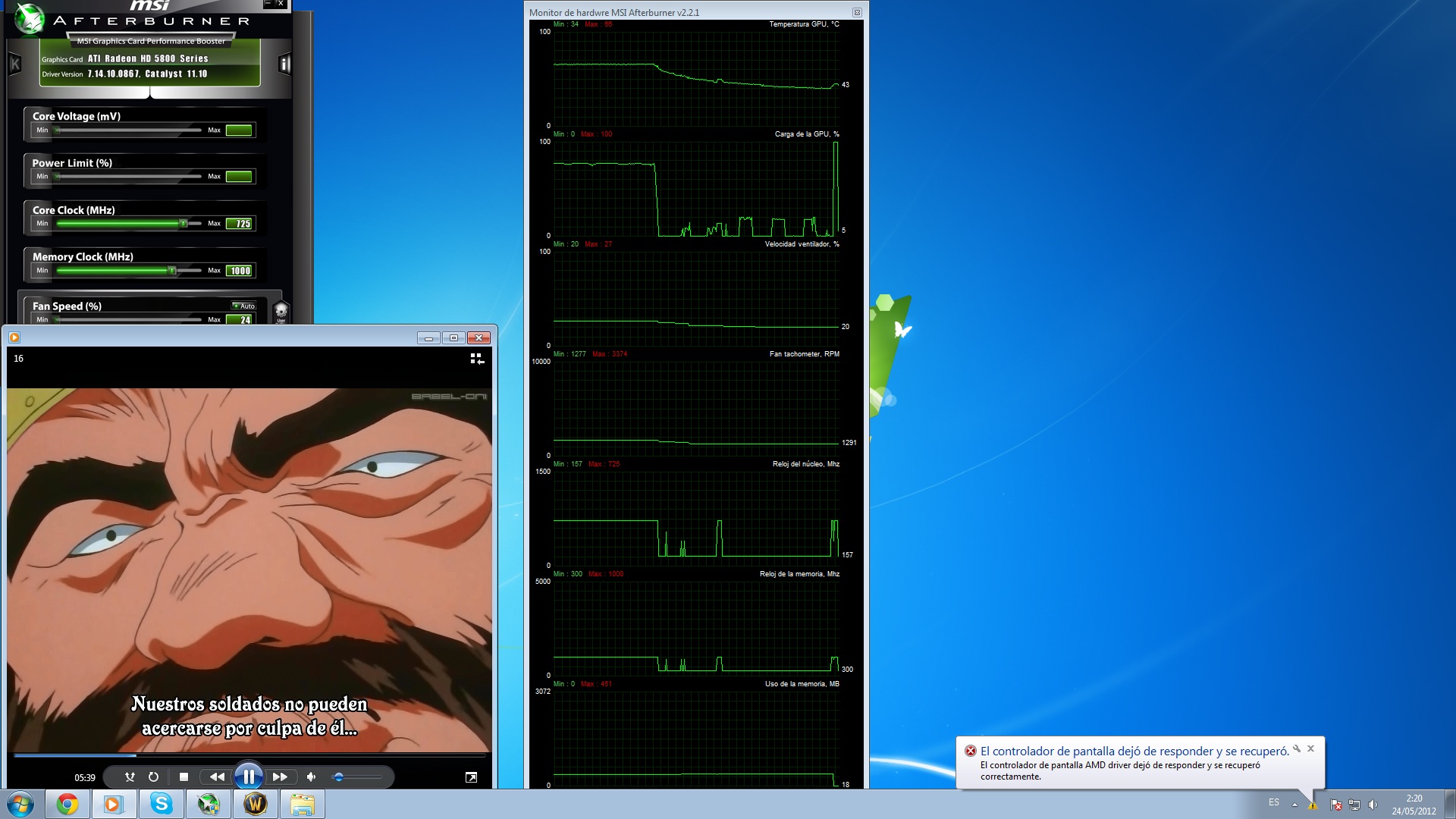Click the Core Clock slider handle
Image resolution: width=1456 pixels, height=819 pixels.
(183, 224)
